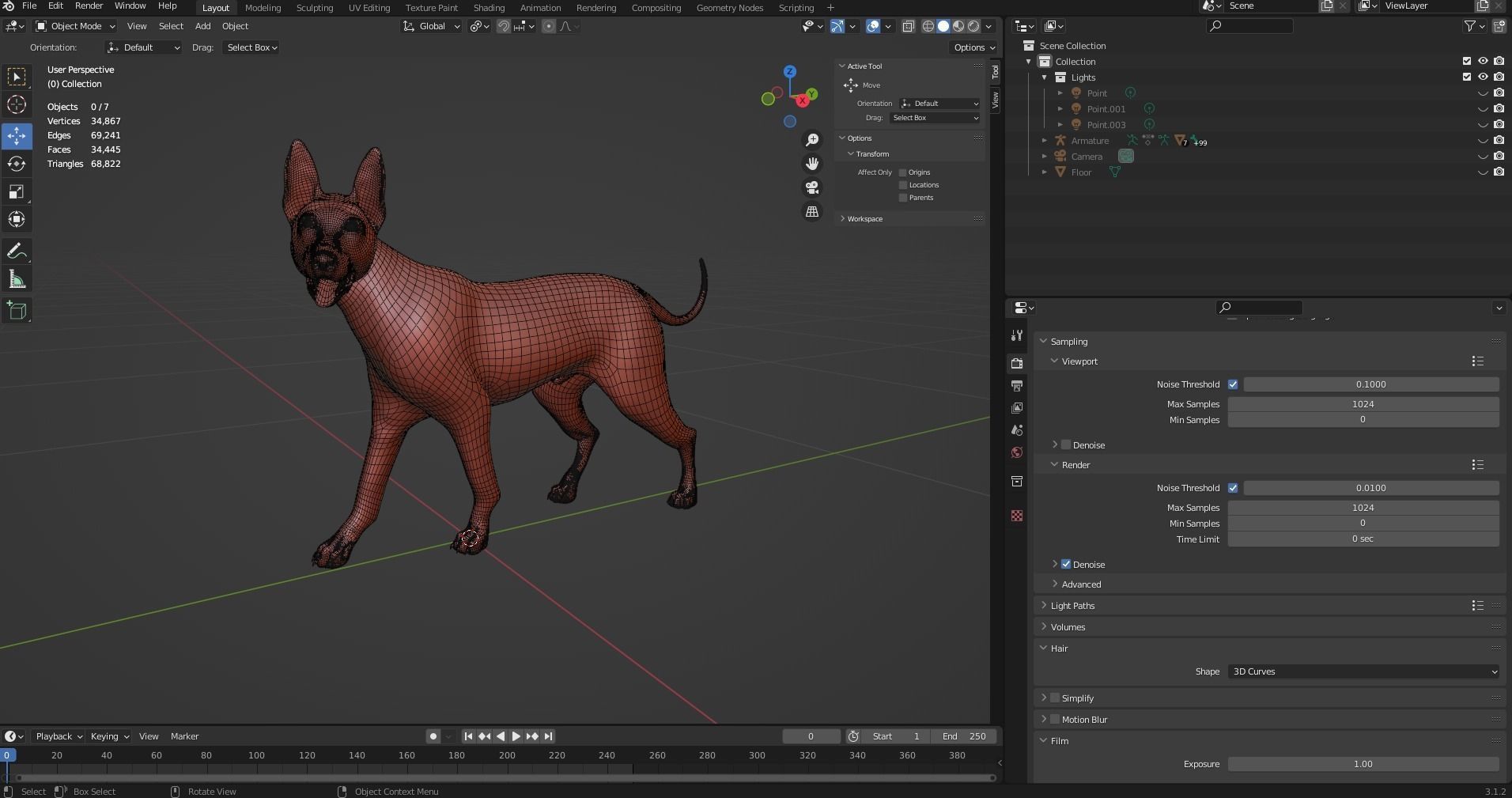The image size is (1512, 798).
Task: Select the Cursor tool
Action: [x=17, y=105]
